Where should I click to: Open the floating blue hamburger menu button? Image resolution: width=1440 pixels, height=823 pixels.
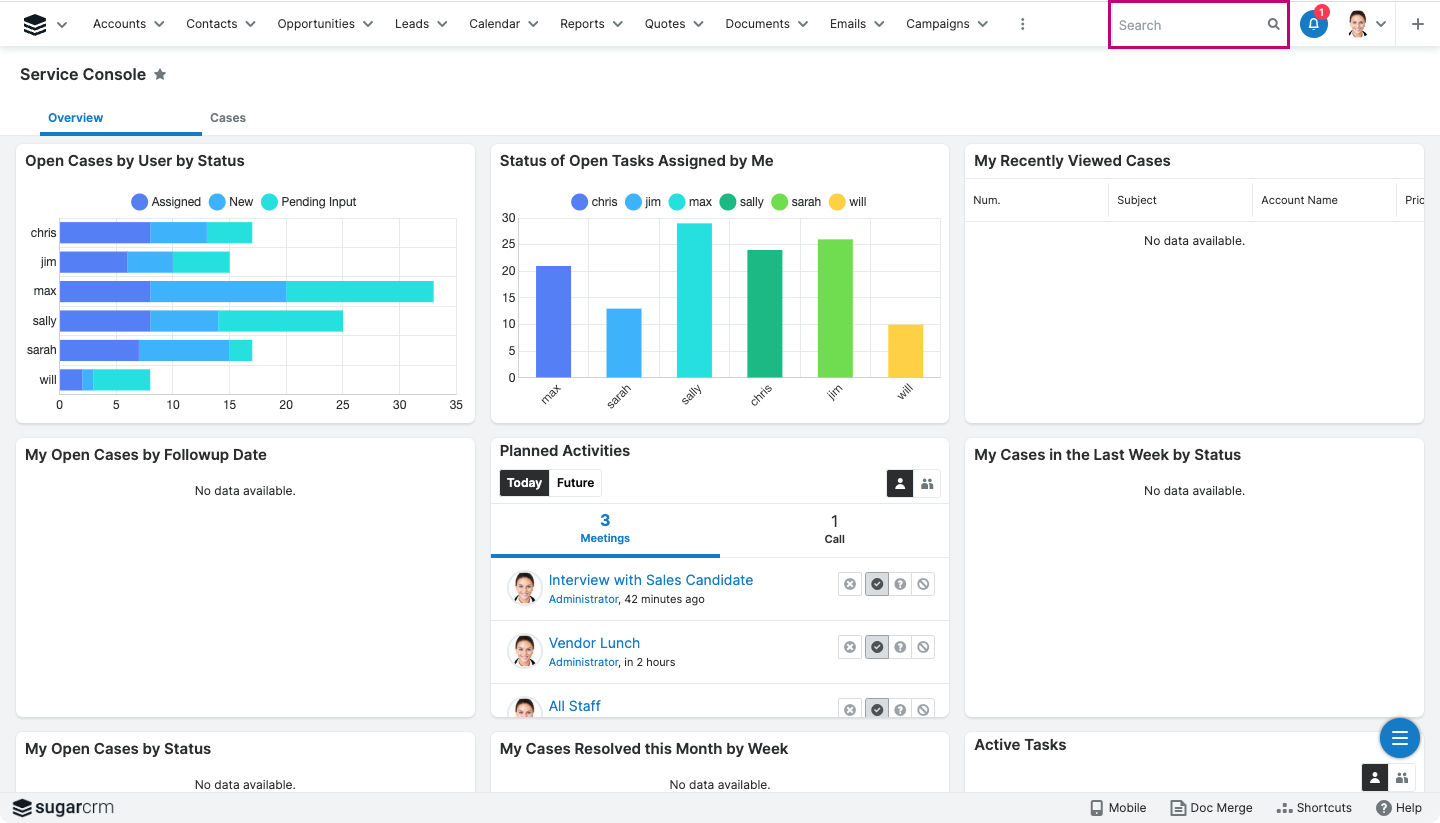[1399, 738]
